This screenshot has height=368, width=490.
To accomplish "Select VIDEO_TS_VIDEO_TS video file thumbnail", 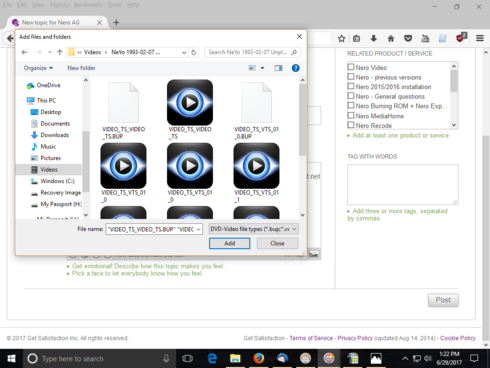I will point(190,109).
